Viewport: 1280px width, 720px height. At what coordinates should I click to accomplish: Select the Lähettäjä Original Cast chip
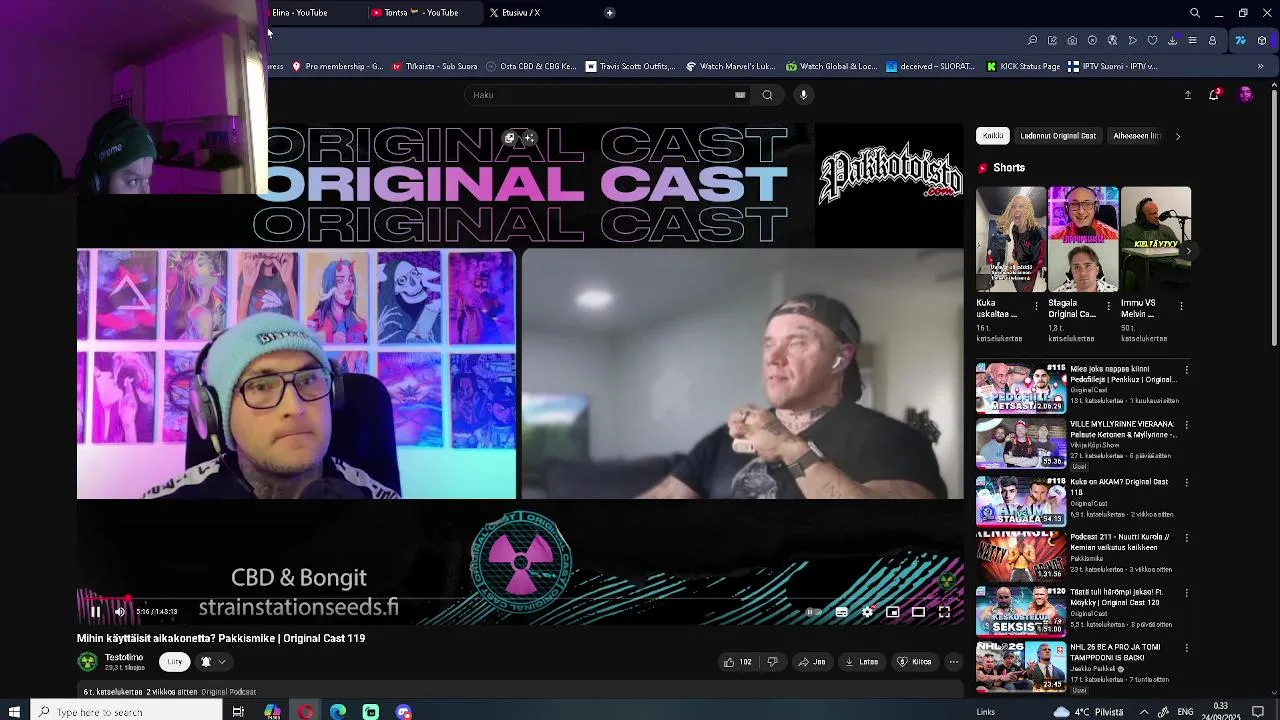click(1058, 136)
